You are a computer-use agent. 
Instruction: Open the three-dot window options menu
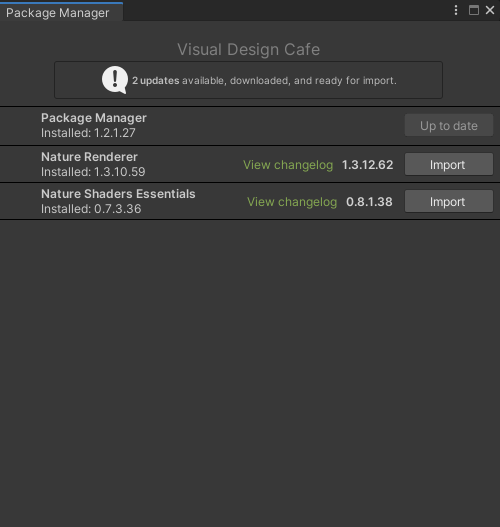(456, 10)
